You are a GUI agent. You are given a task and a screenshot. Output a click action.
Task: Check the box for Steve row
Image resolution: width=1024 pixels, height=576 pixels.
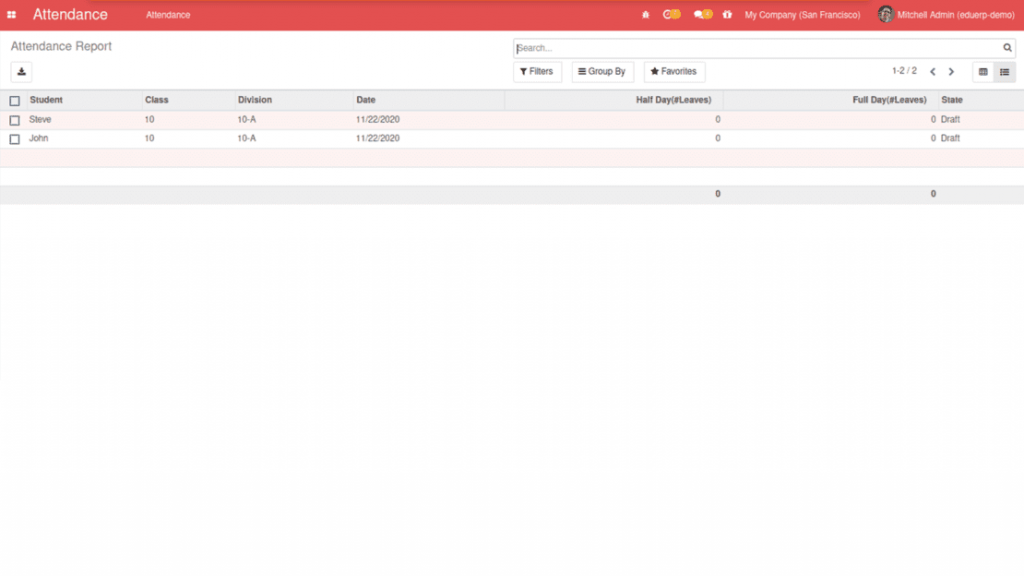coord(14,120)
